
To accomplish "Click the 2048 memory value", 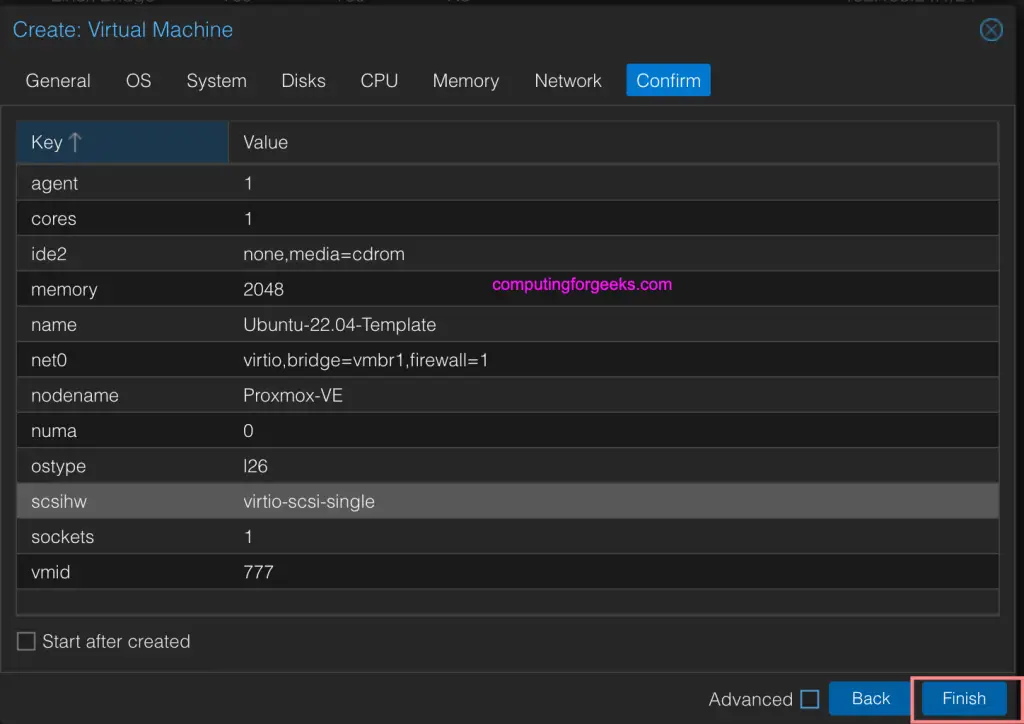I will tap(263, 289).
